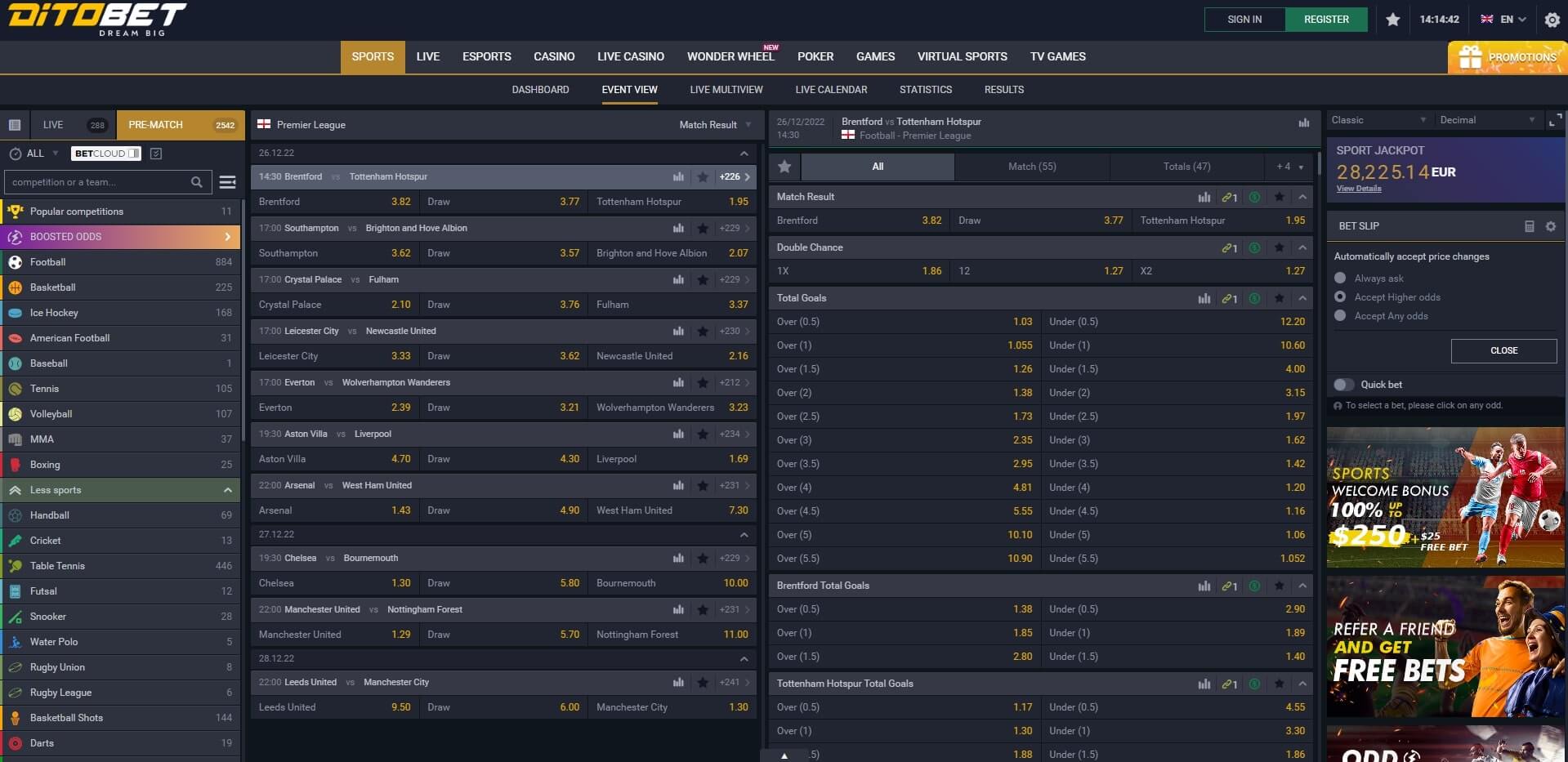Open jackpot View Details link
Screen dimensions: 1568x762
click(x=1359, y=189)
